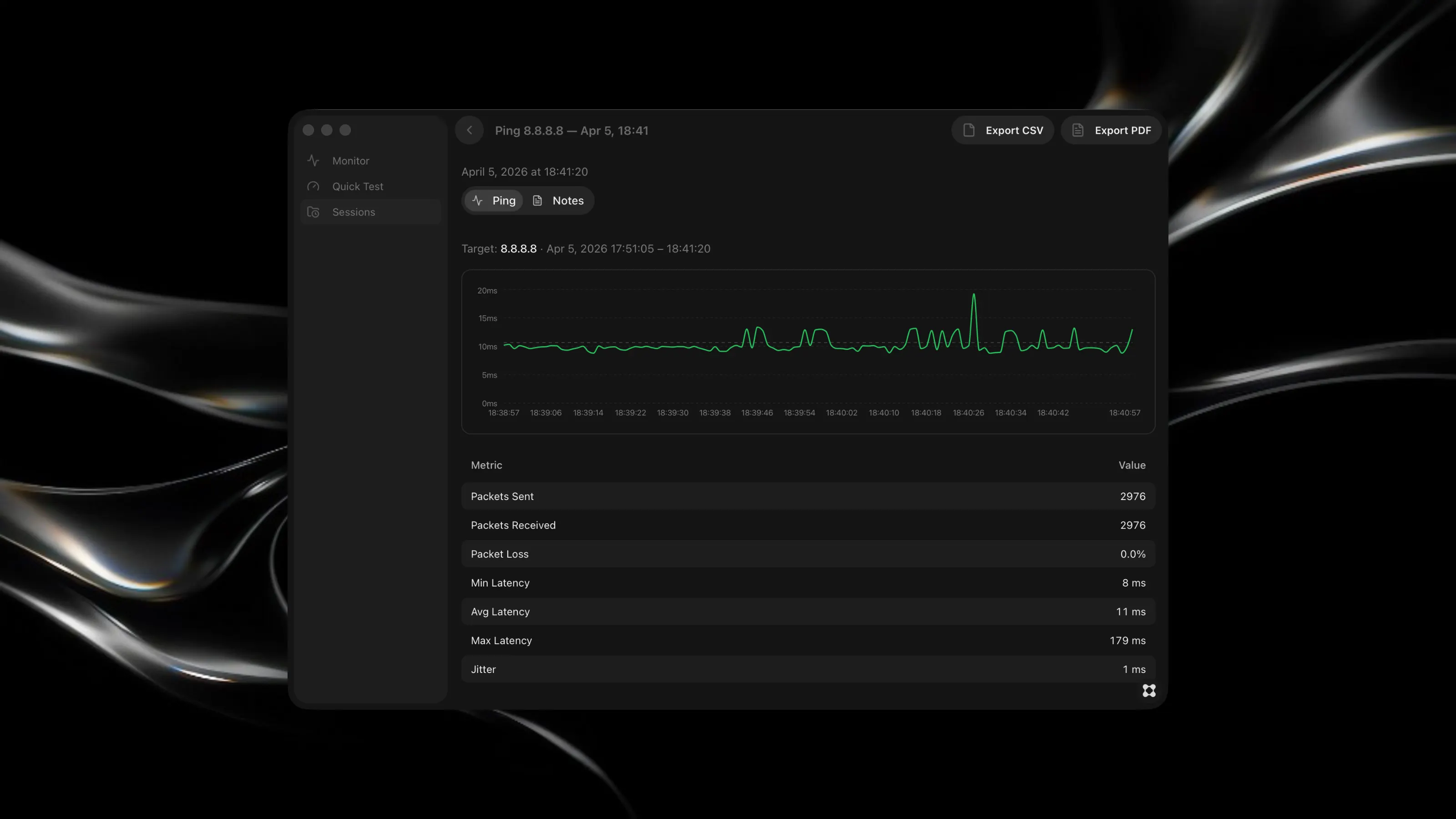Click the Ping tab's waveform icon
Image resolution: width=1456 pixels, height=819 pixels.
pyautogui.click(x=478, y=201)
